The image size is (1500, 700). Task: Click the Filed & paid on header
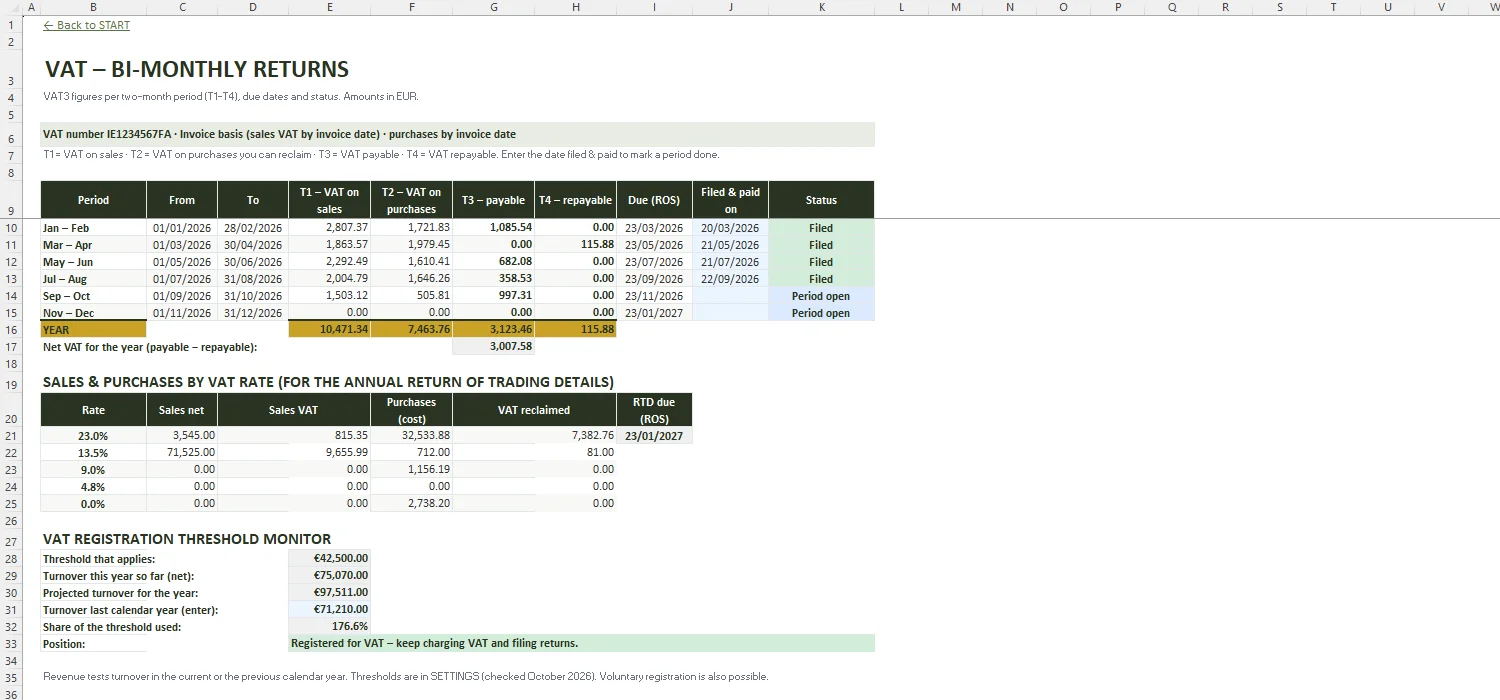tap(730, 200)
